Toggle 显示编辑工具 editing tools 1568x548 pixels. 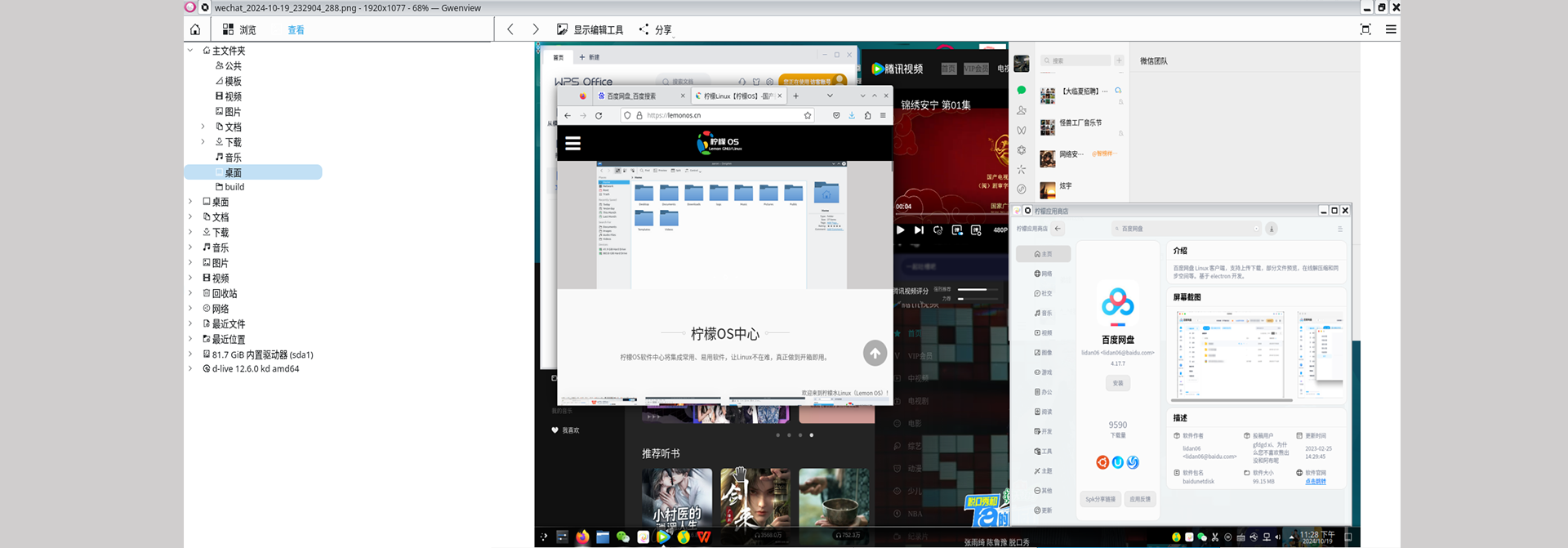(x=590, y=29)
